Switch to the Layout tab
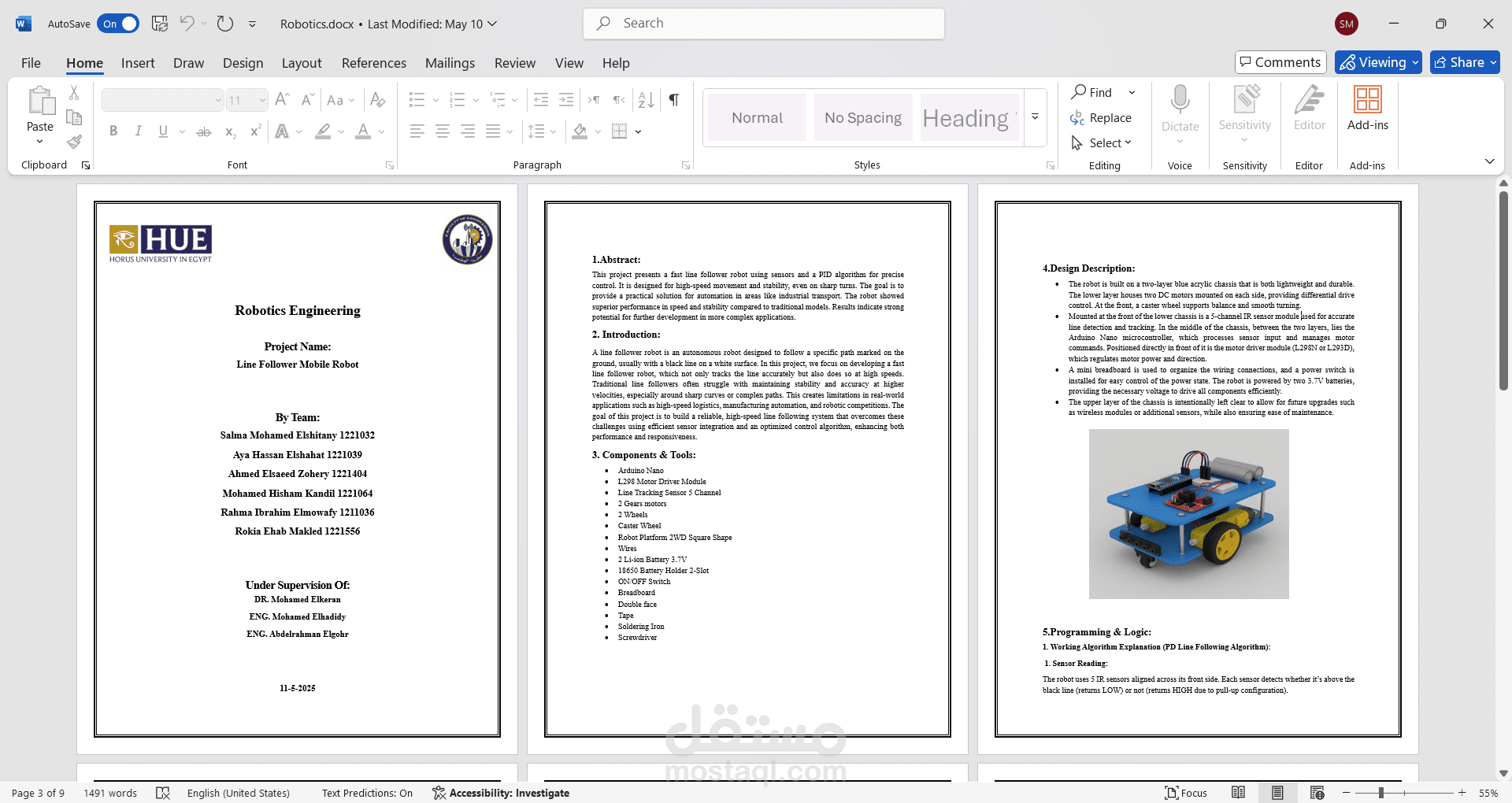 302,63
